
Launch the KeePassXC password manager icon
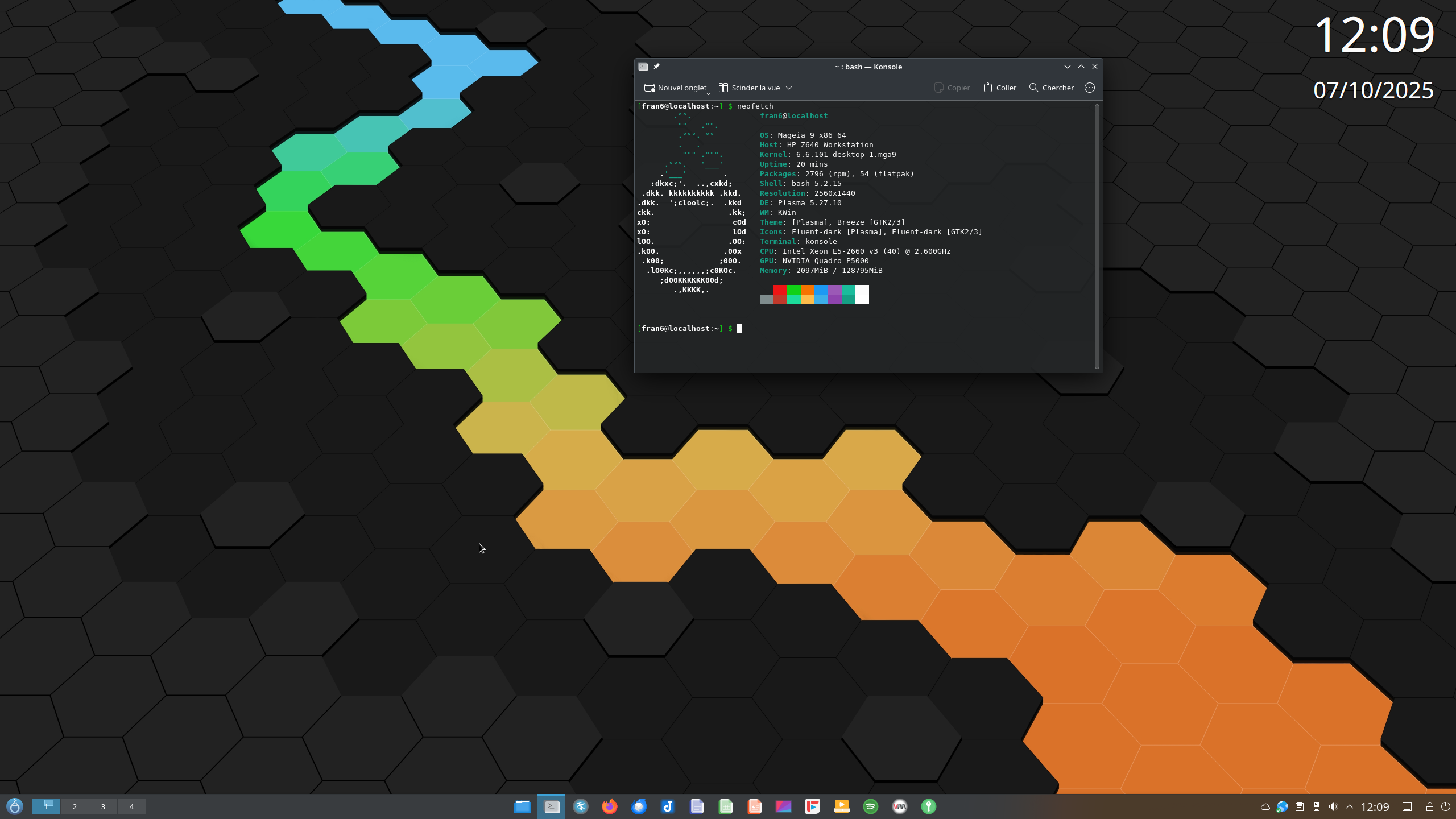coord(929,806)
